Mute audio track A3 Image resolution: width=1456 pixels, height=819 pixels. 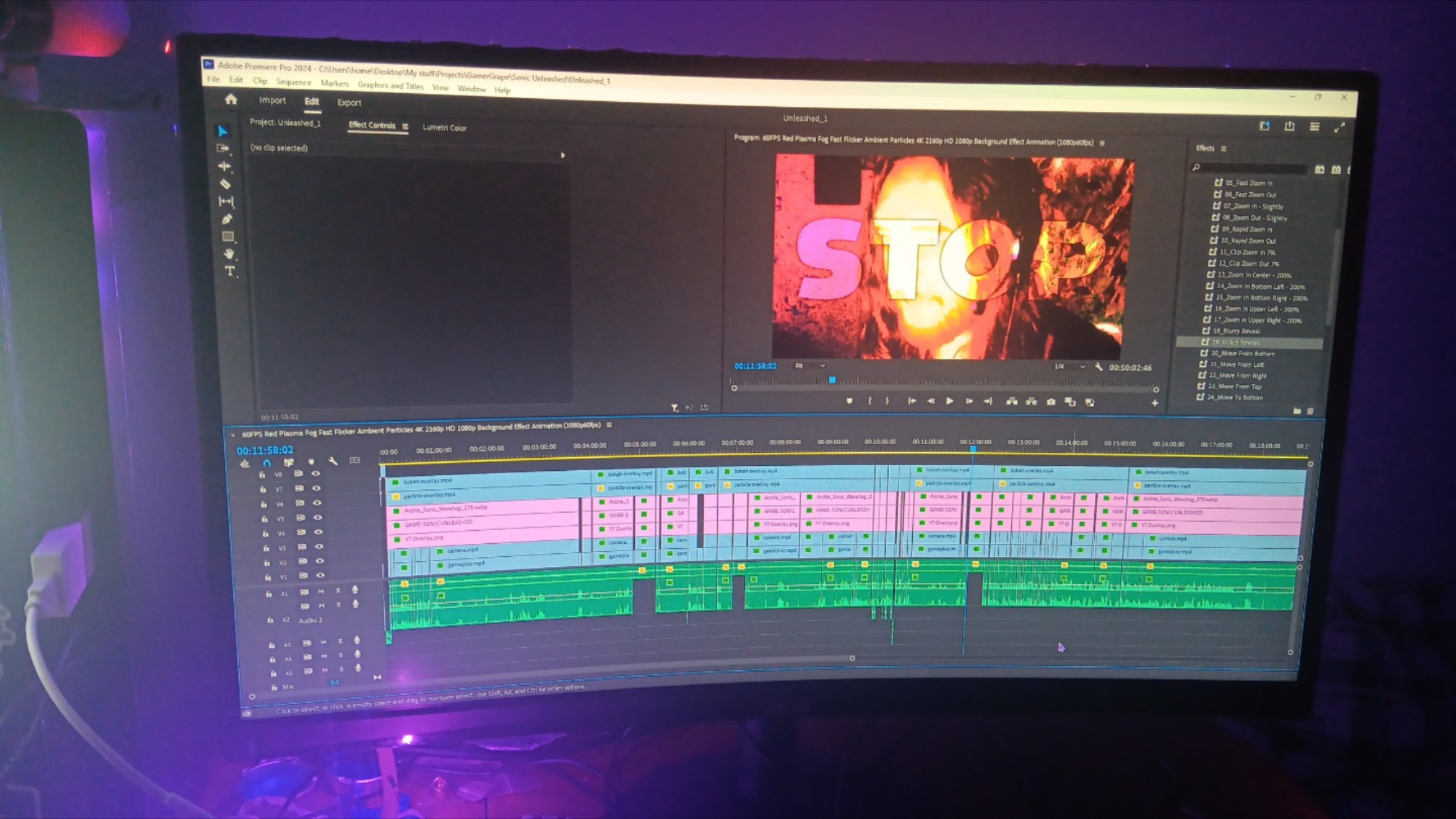pos(323,643)
